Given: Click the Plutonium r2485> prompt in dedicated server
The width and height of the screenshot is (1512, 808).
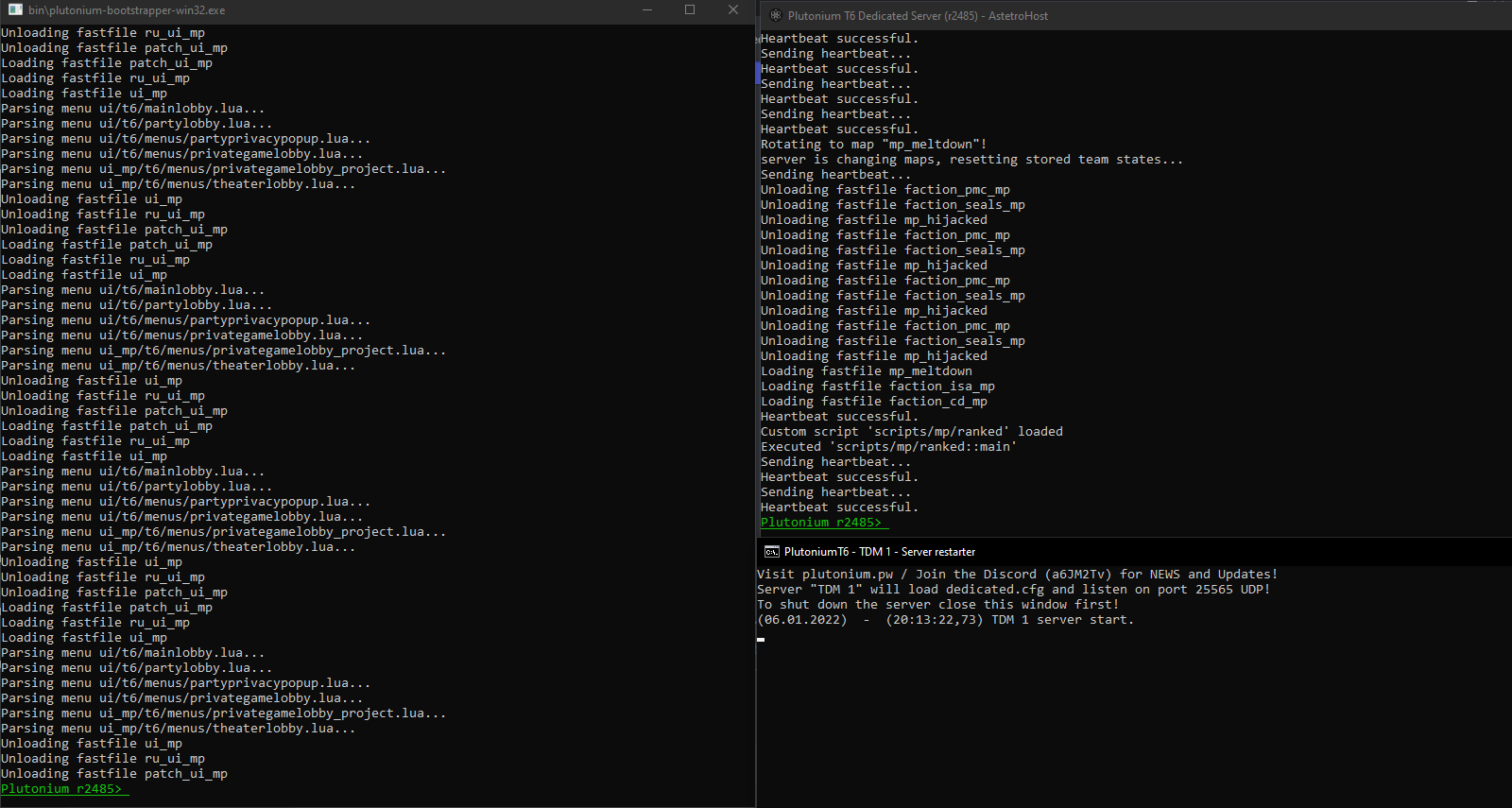Looking at the screenshot, I should (820, 523).
